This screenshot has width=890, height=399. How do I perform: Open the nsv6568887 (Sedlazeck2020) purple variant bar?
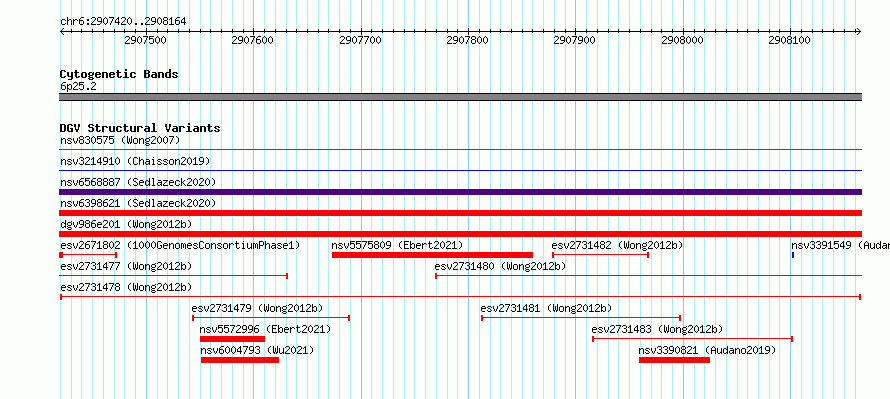[x=461, y=192]
